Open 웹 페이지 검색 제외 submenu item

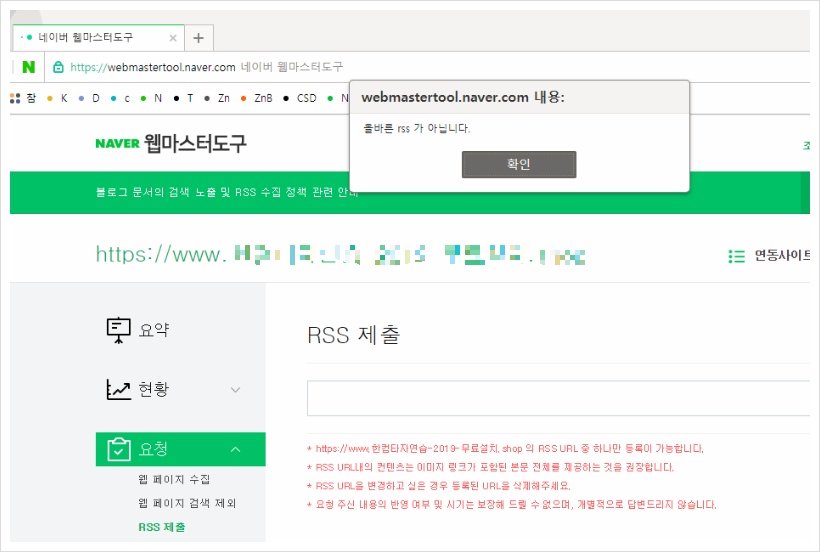[187, 503]
